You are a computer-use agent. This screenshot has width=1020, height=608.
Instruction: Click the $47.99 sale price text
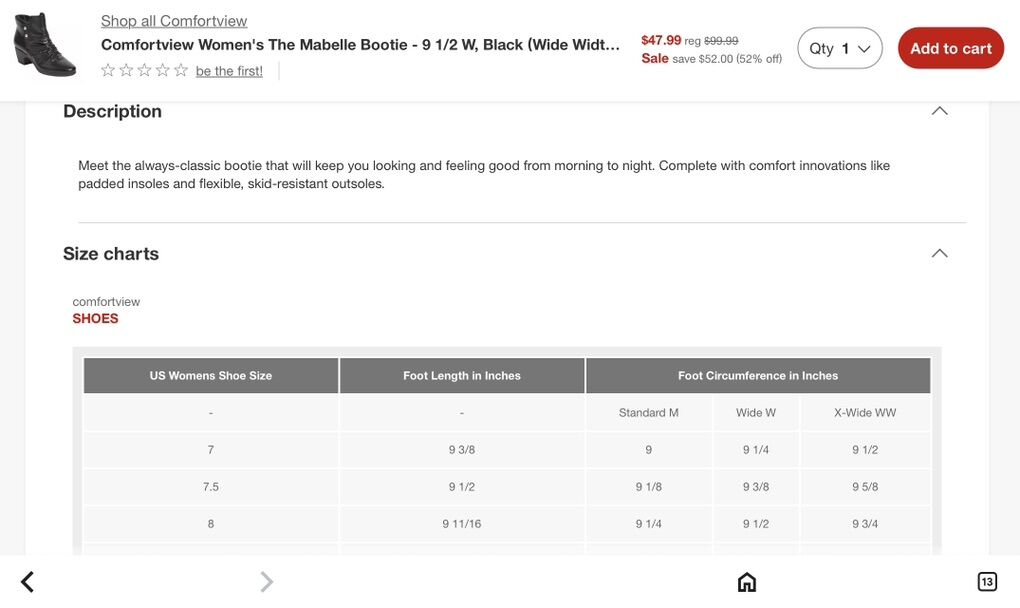[661, 40]
